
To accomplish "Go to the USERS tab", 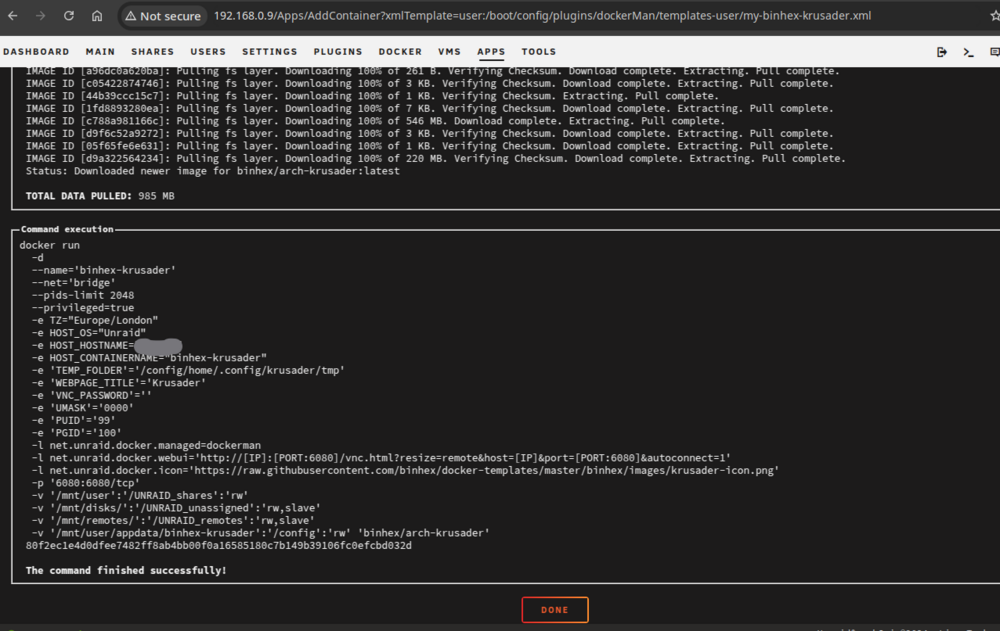I will point(208,52).
